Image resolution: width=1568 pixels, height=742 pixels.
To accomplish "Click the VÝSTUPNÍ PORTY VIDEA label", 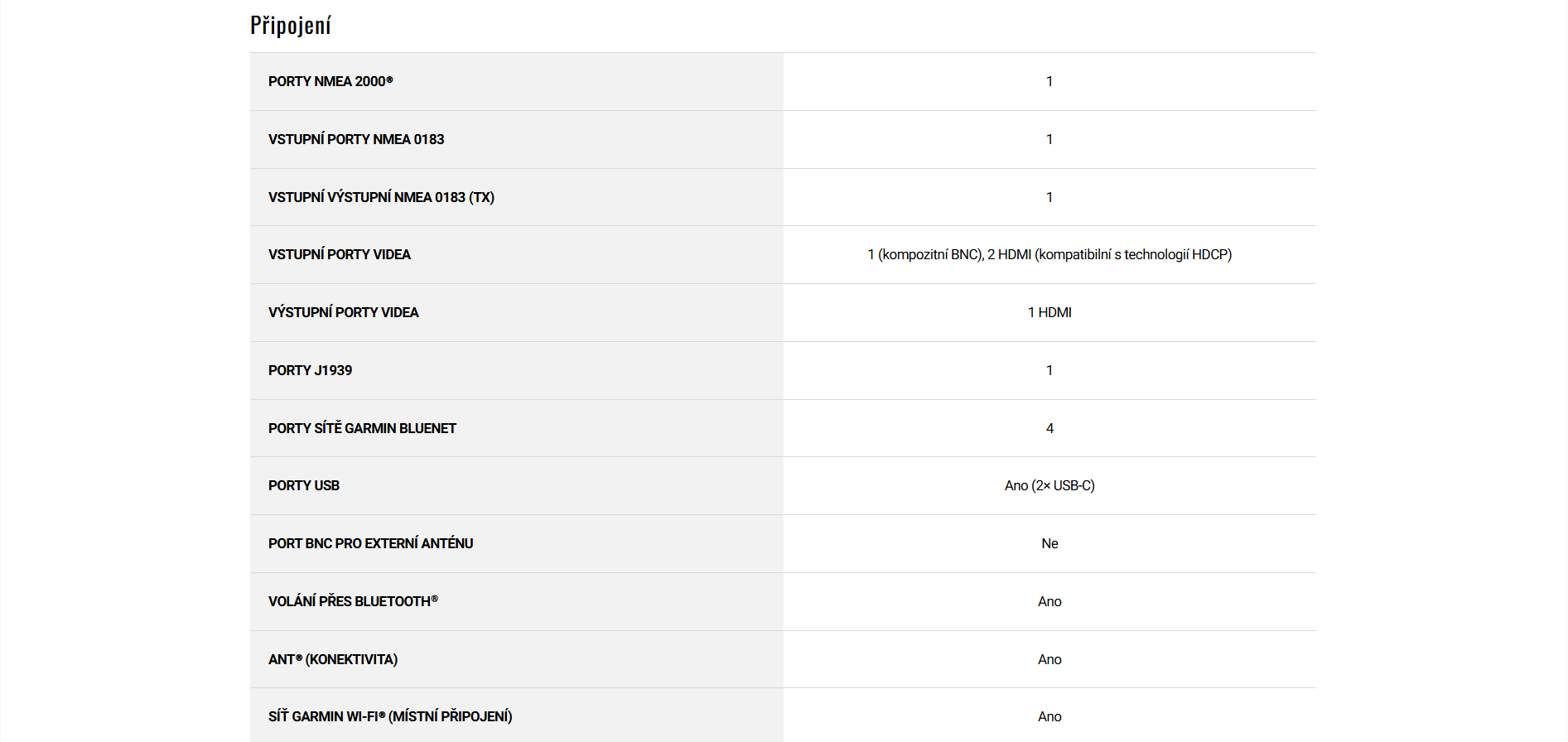I will [344, 312].
